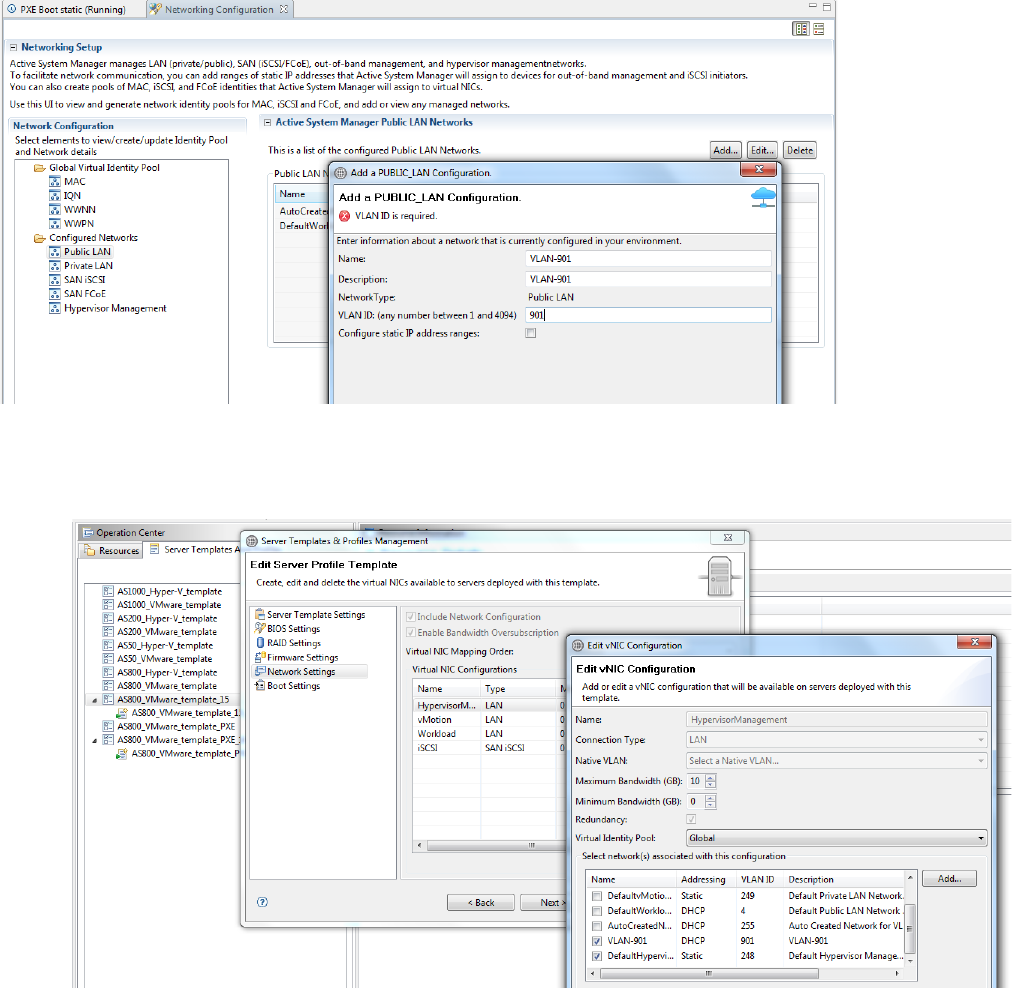
Task: Click the VLAN ID input field
Action: coord(648,315)
